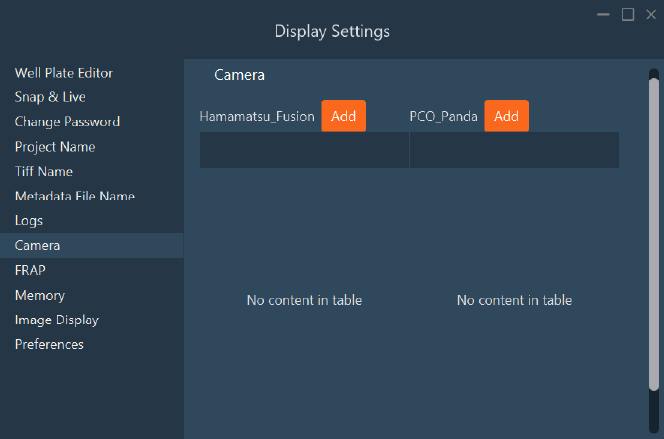Show the Logs section

tap(29, 220)
